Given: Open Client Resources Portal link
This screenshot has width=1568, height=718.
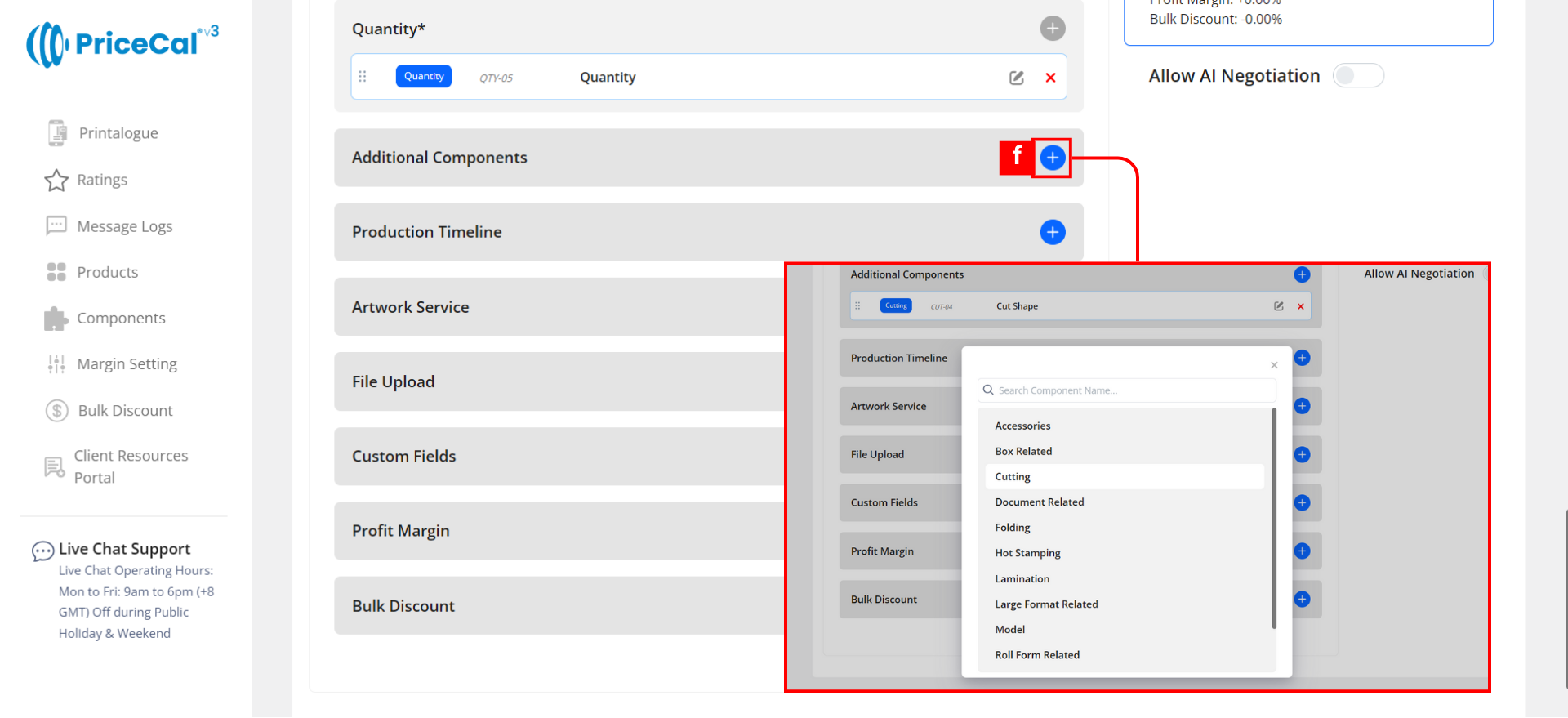Looking at the screenshot, I should [x=131, y=466].
